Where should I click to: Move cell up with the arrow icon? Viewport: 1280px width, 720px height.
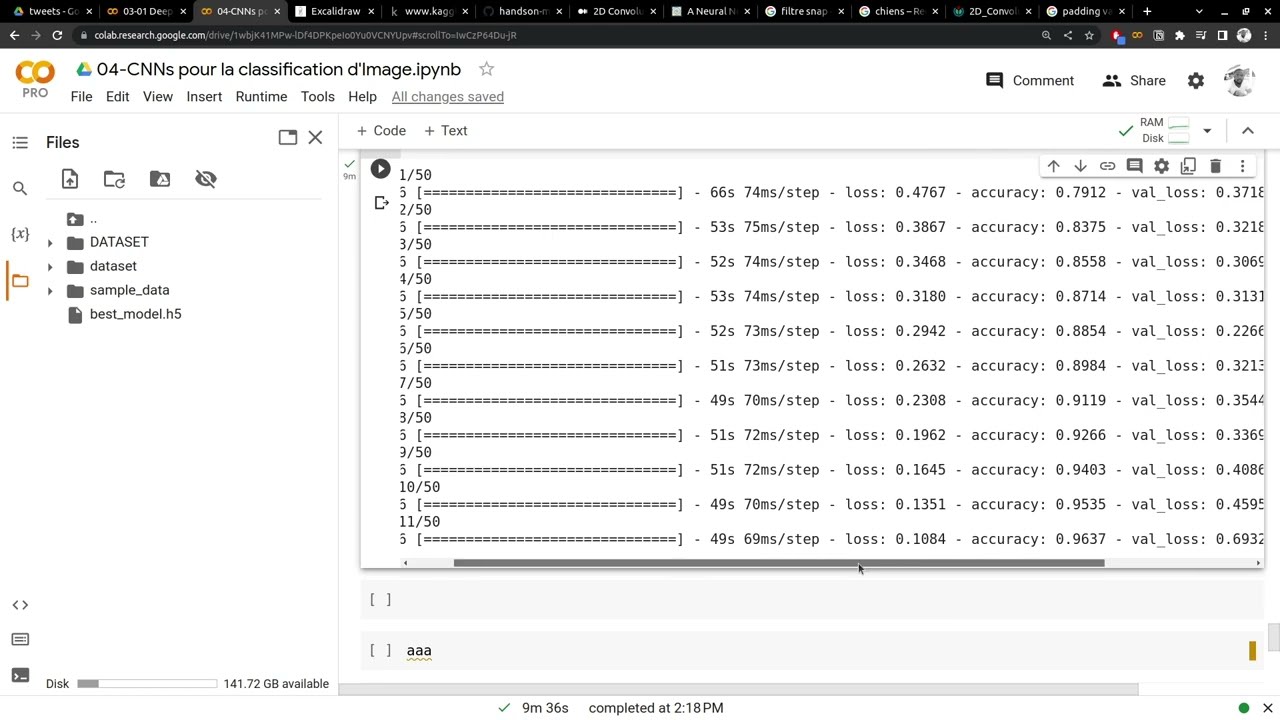1053,166
